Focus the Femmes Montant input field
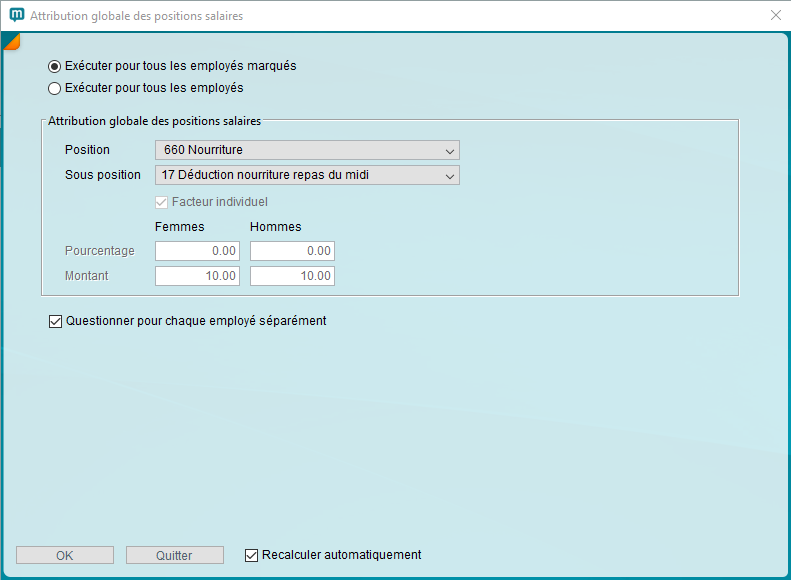The height and width of the screenshot is (580, 791). pyautogui.click(x=198, y=276)
